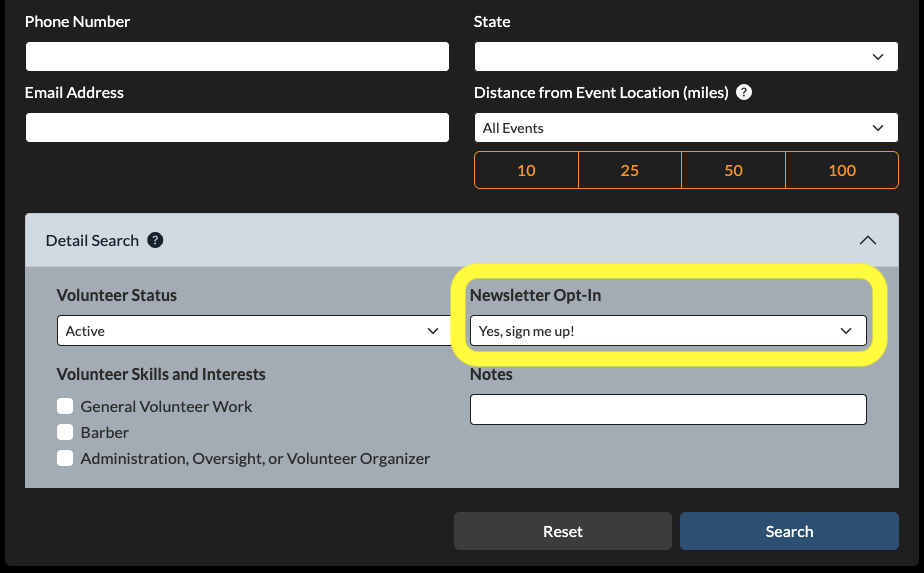924x573 pixels.
Task: Click help icon beside Detail Search
Action: (x=155, y=240)
